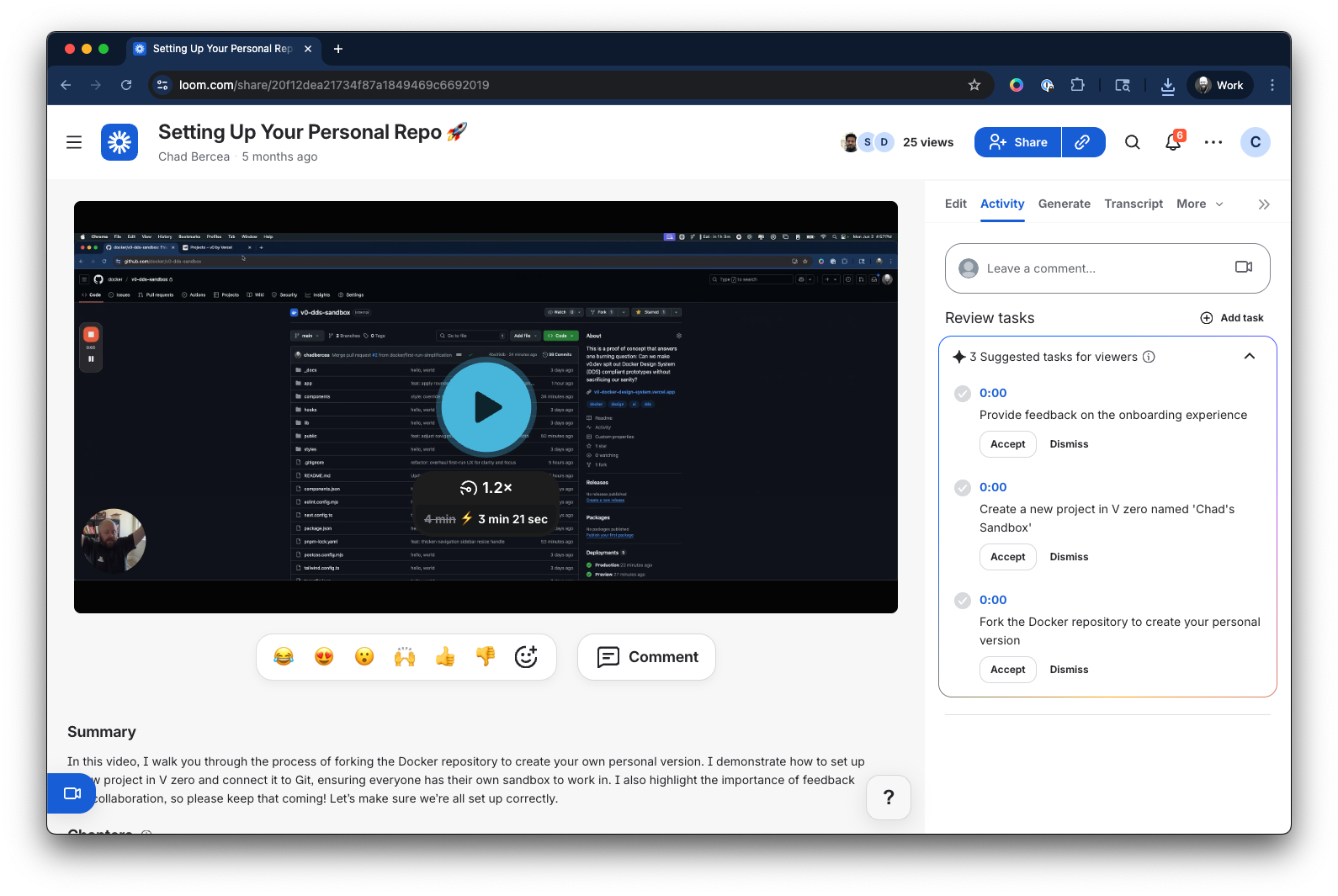Open the viewer avatars next to 25 views
This screenshot has width=1338, height=896.
point(867,142)
